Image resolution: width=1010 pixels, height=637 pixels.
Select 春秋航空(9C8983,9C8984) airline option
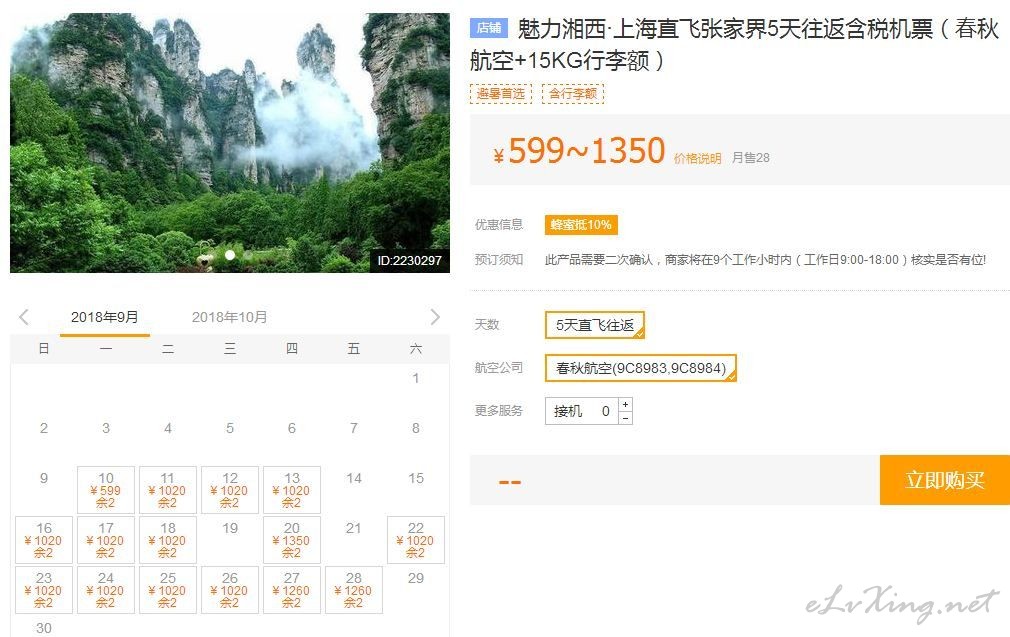click(x=640, y=368)
